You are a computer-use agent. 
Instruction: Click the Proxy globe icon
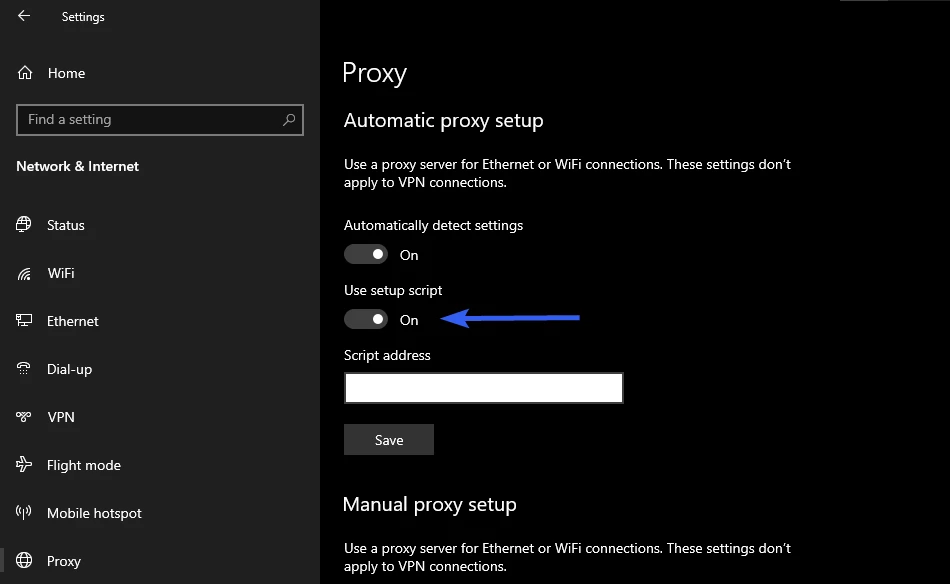[x=25, y=561]
